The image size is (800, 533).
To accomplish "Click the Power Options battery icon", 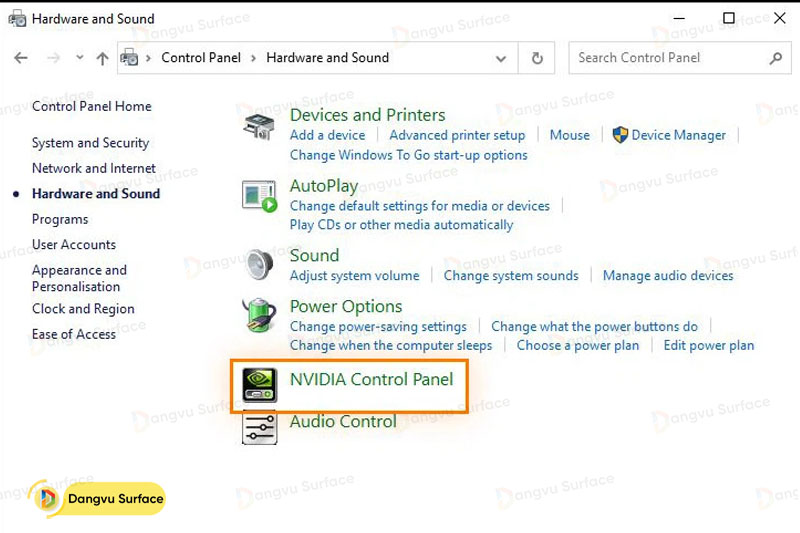I will point(260,315).
